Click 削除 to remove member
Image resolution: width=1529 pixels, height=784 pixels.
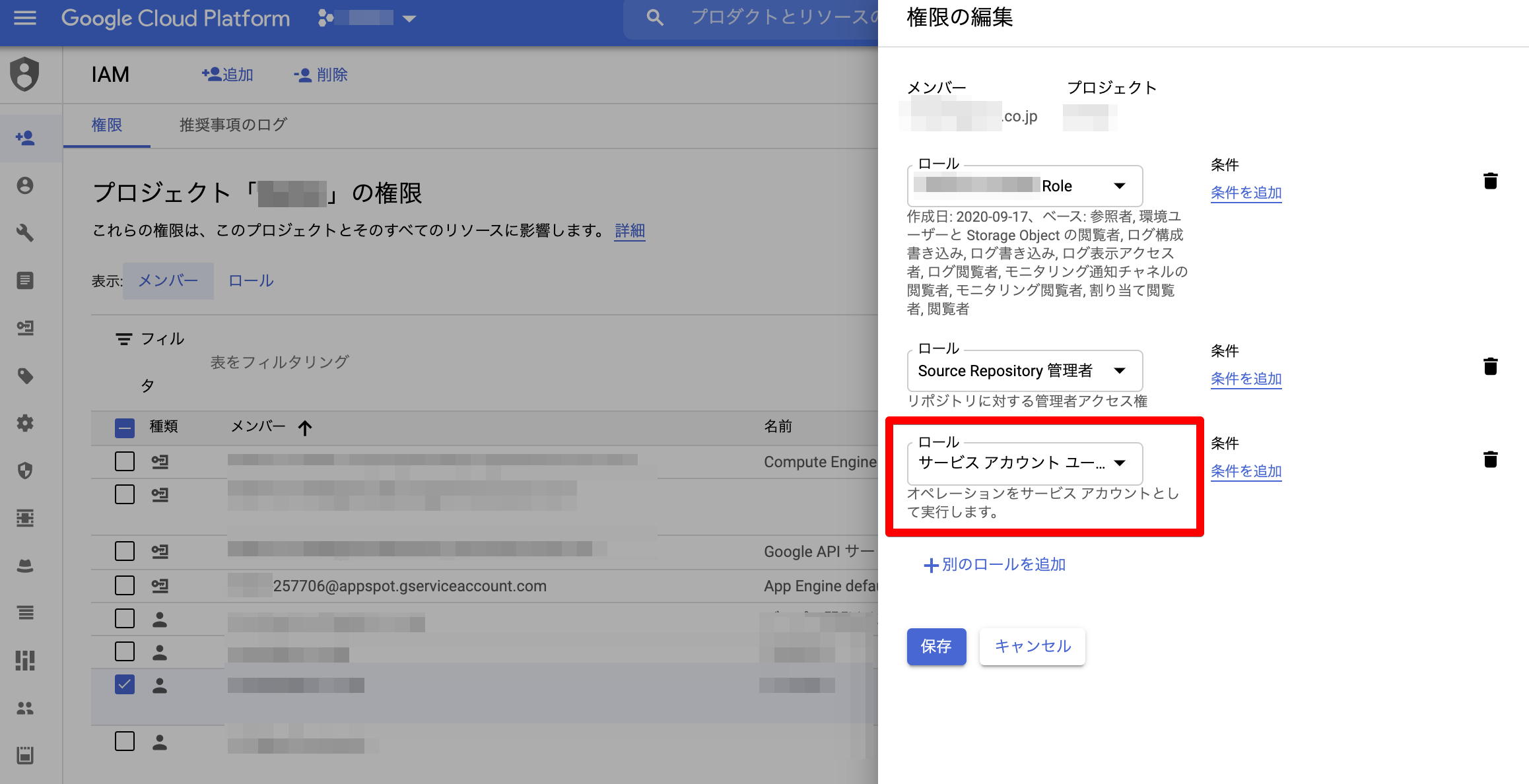[321, 75]
